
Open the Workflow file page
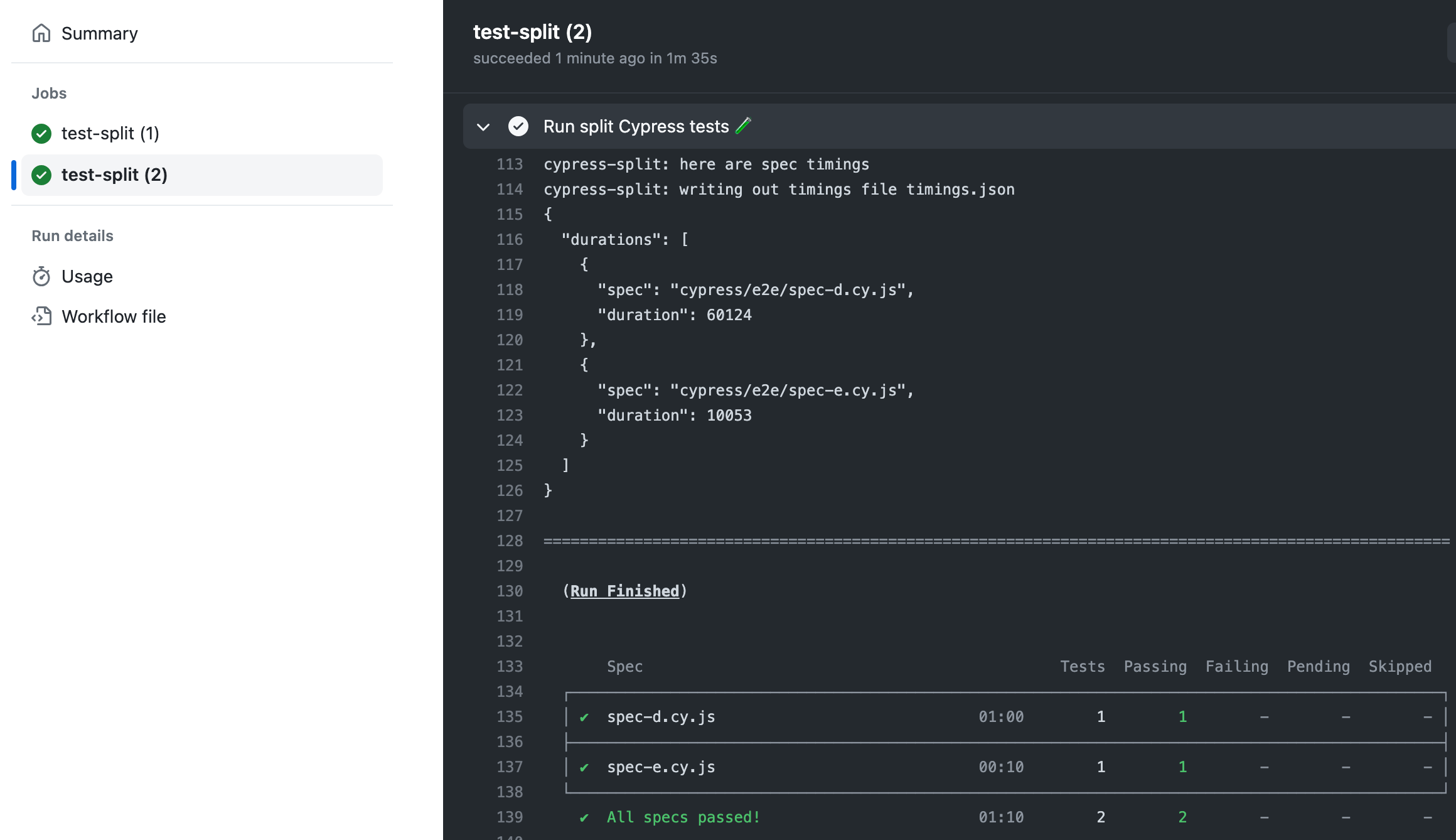113,316
